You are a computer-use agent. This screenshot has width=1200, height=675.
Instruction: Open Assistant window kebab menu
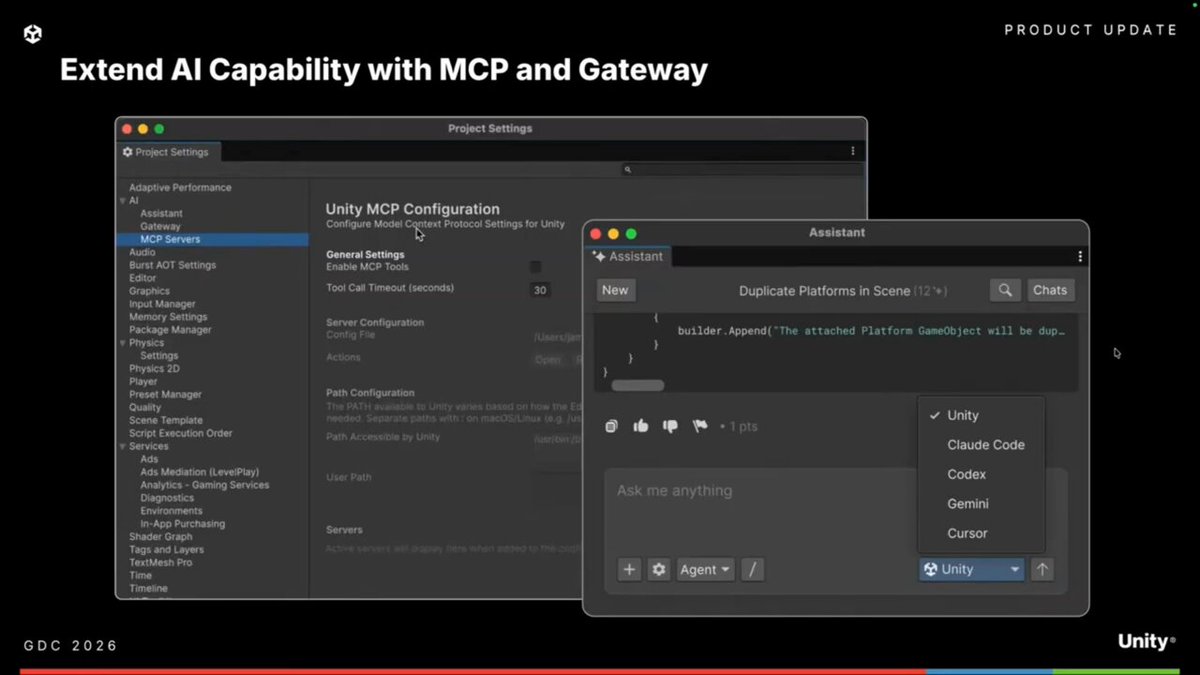[x=1080, y=257]
